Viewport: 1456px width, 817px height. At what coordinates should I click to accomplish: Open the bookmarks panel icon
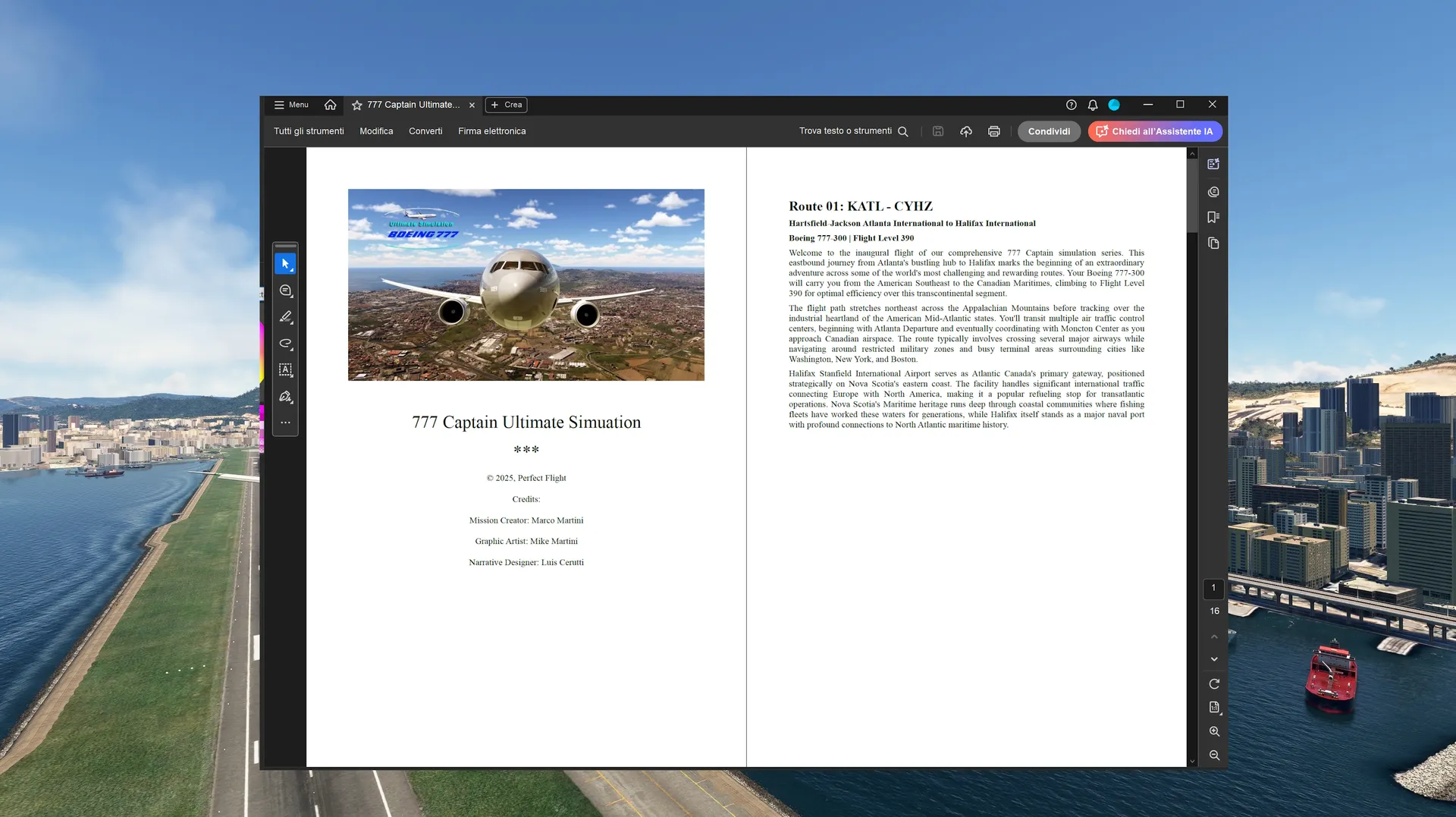[x=1213, y=218]
